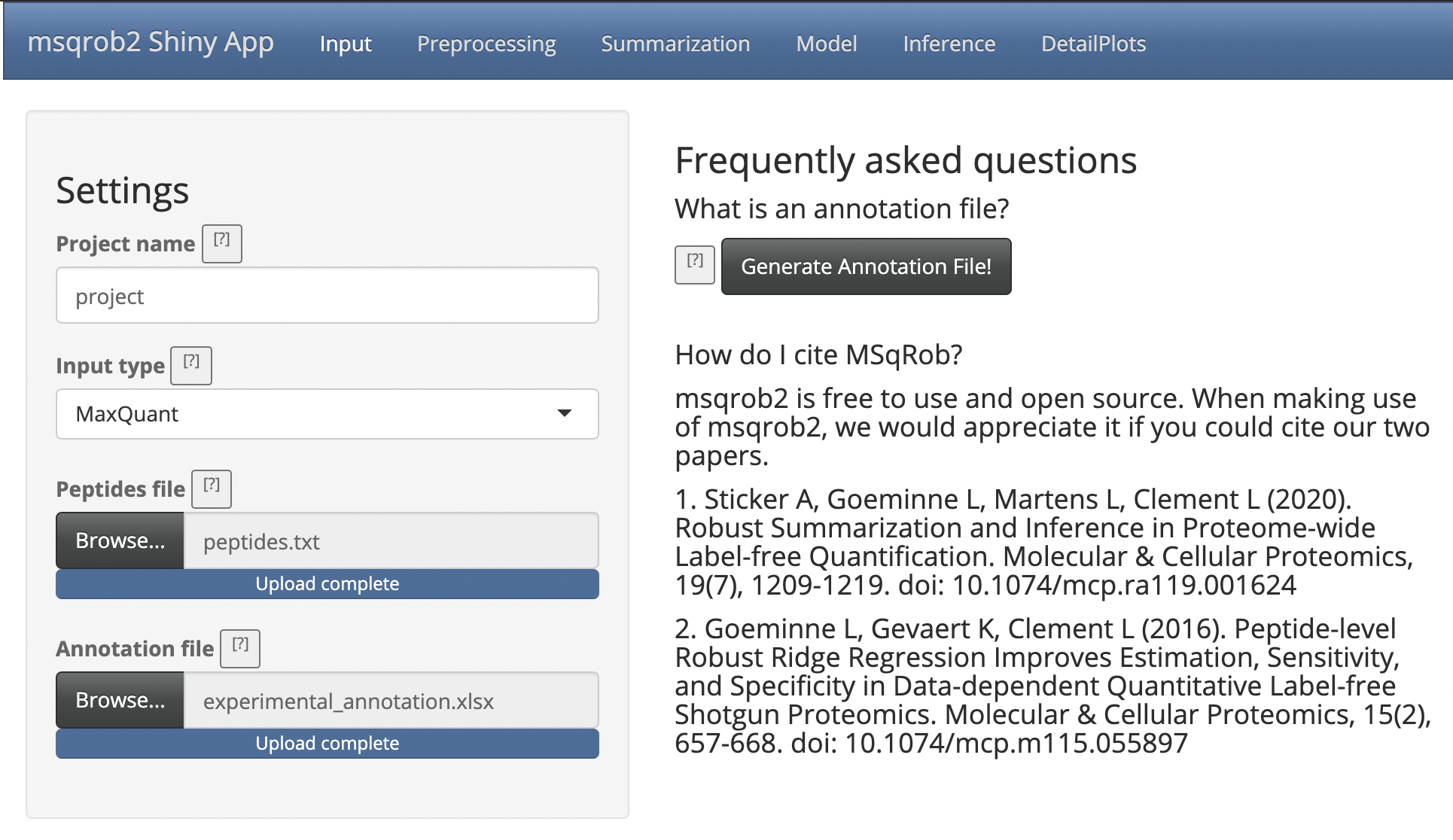Screen dimensions: 1453x840
Task: Click the Input tab in navbar
Action: click(346, 44)
